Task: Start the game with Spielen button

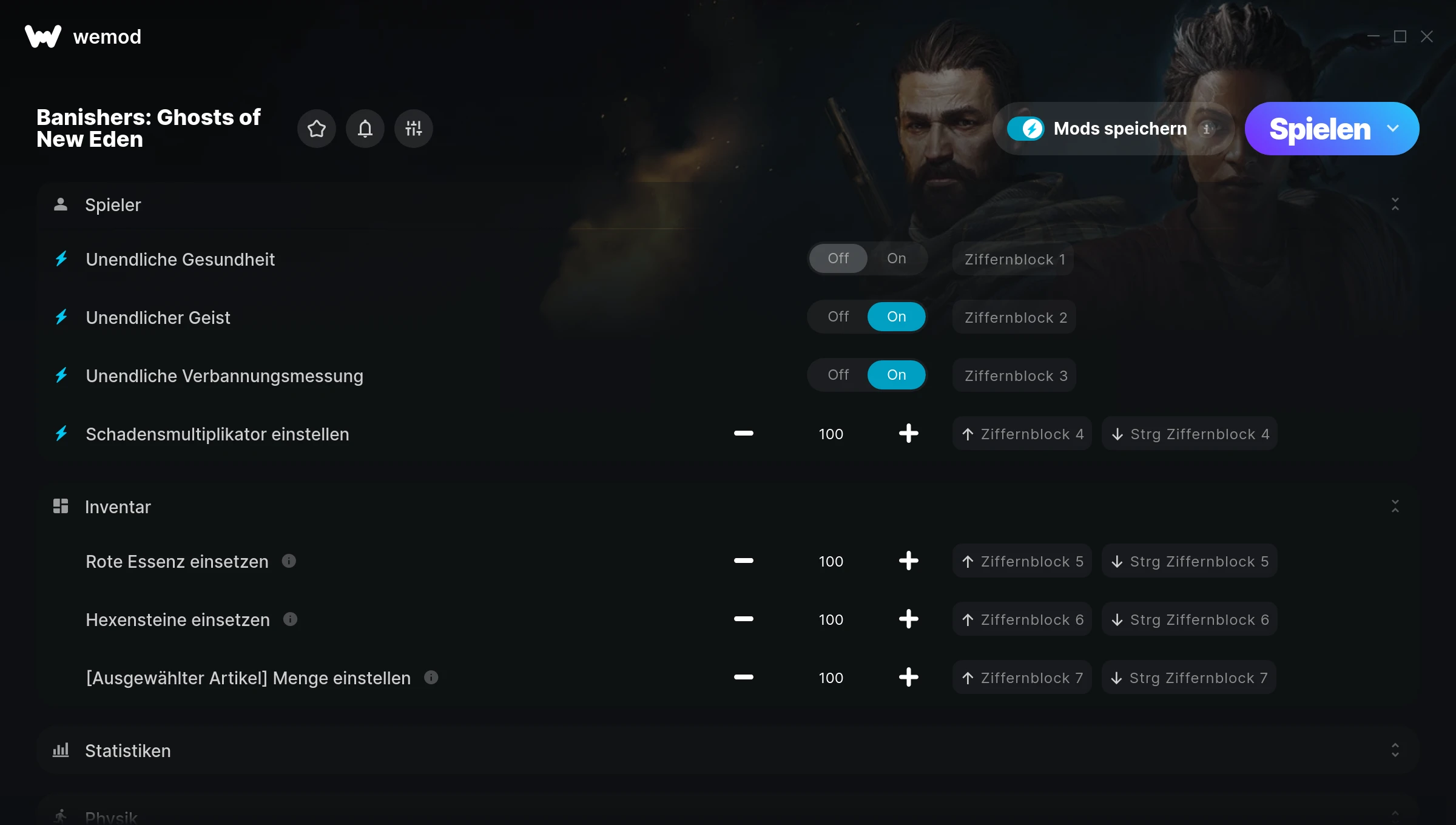Action: [x=1319, y=129]
